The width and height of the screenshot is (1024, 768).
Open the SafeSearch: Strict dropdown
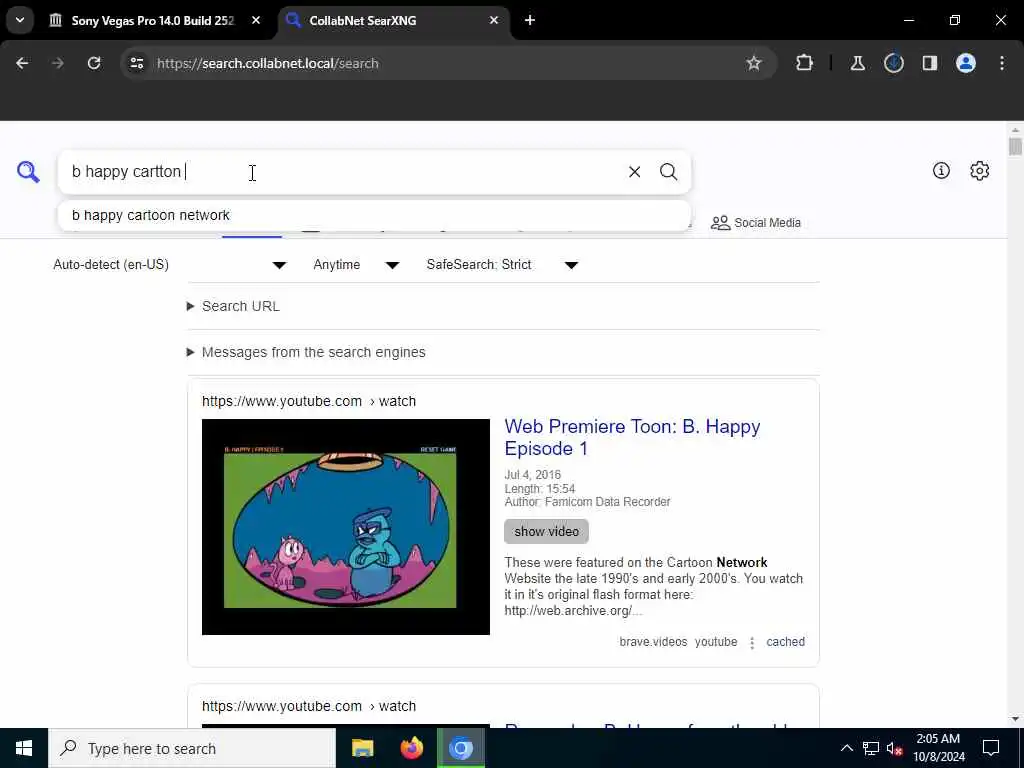pos(503,264)
